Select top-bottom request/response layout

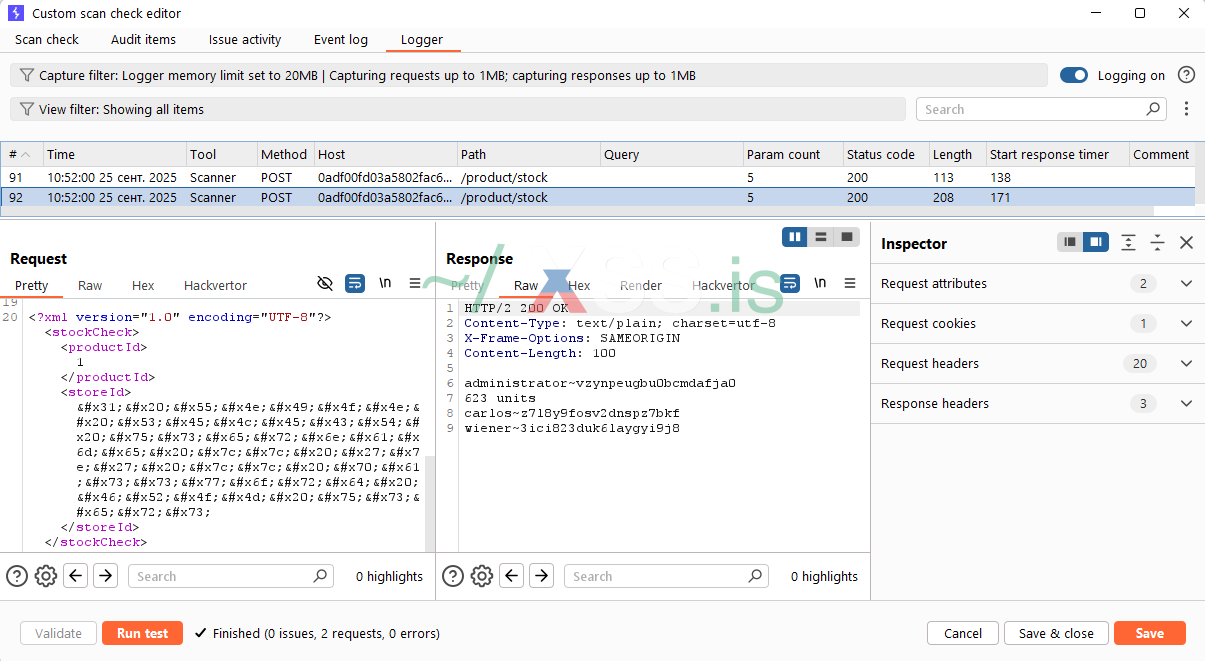point(821,237)
